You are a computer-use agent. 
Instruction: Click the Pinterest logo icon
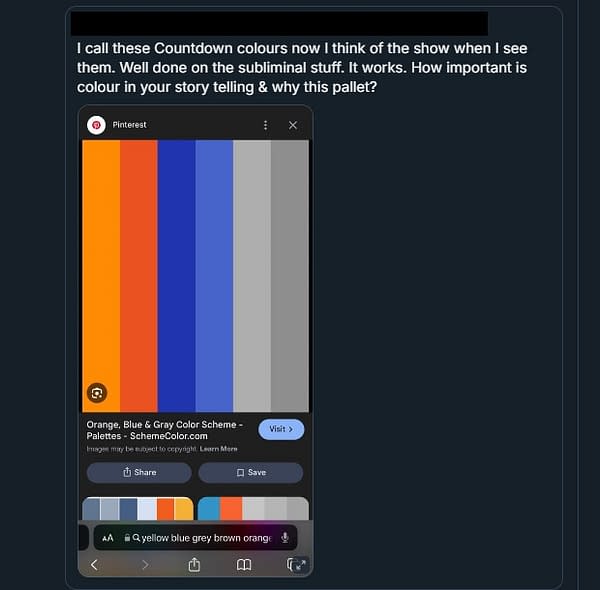click(x=96, y=125)
